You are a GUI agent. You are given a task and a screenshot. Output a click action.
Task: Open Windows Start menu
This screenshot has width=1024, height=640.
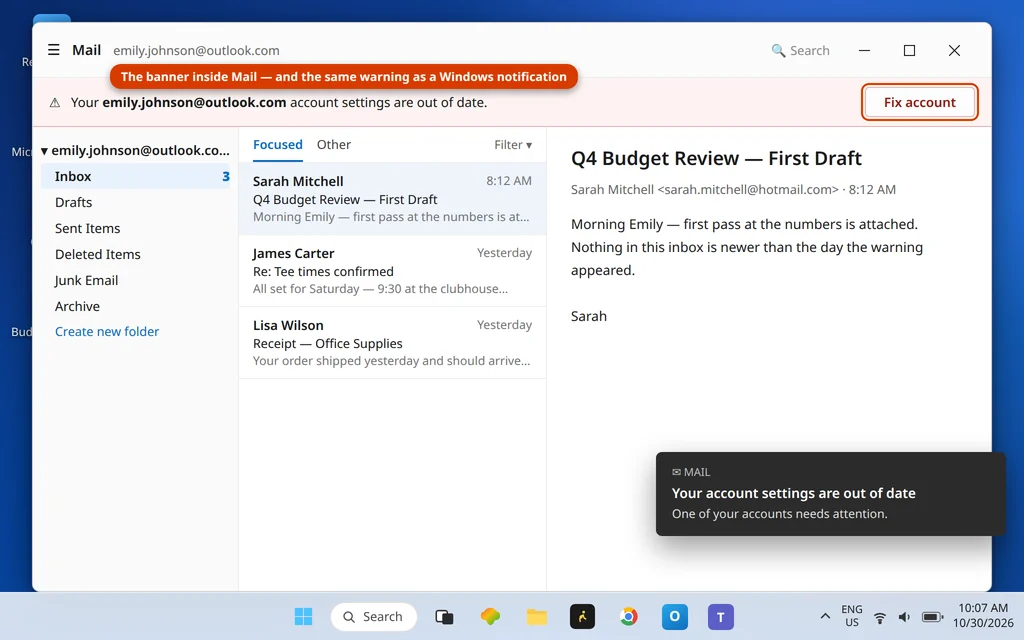click(x=303, y=616)
